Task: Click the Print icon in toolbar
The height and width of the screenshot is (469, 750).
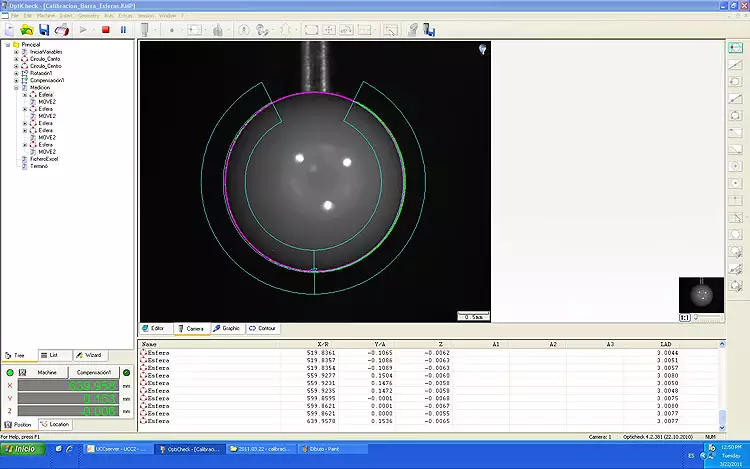Action: (x=61, y=30)
